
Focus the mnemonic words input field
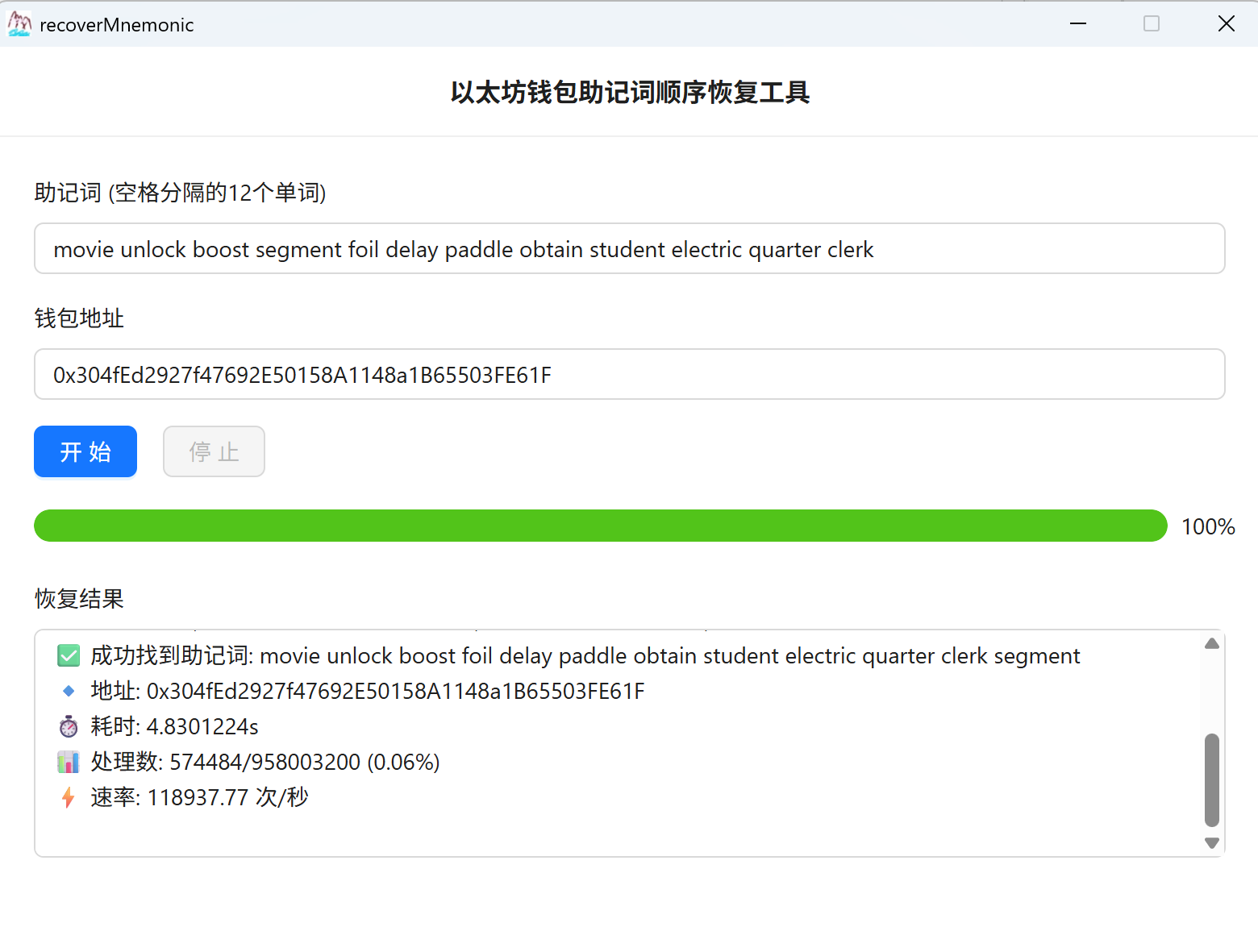coord(629,249)
